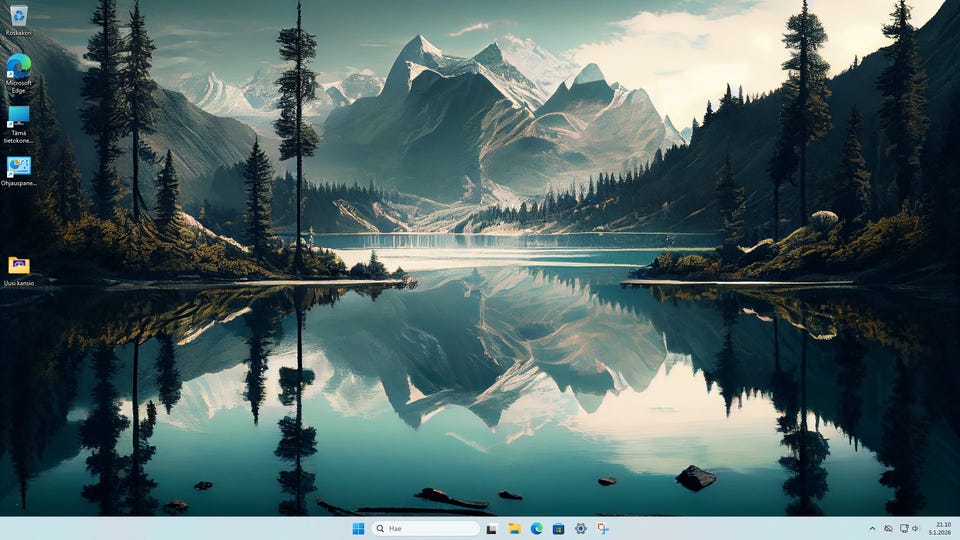
Task: Select the Tämä tietokone desktop icon
Action: coord(18,124)
